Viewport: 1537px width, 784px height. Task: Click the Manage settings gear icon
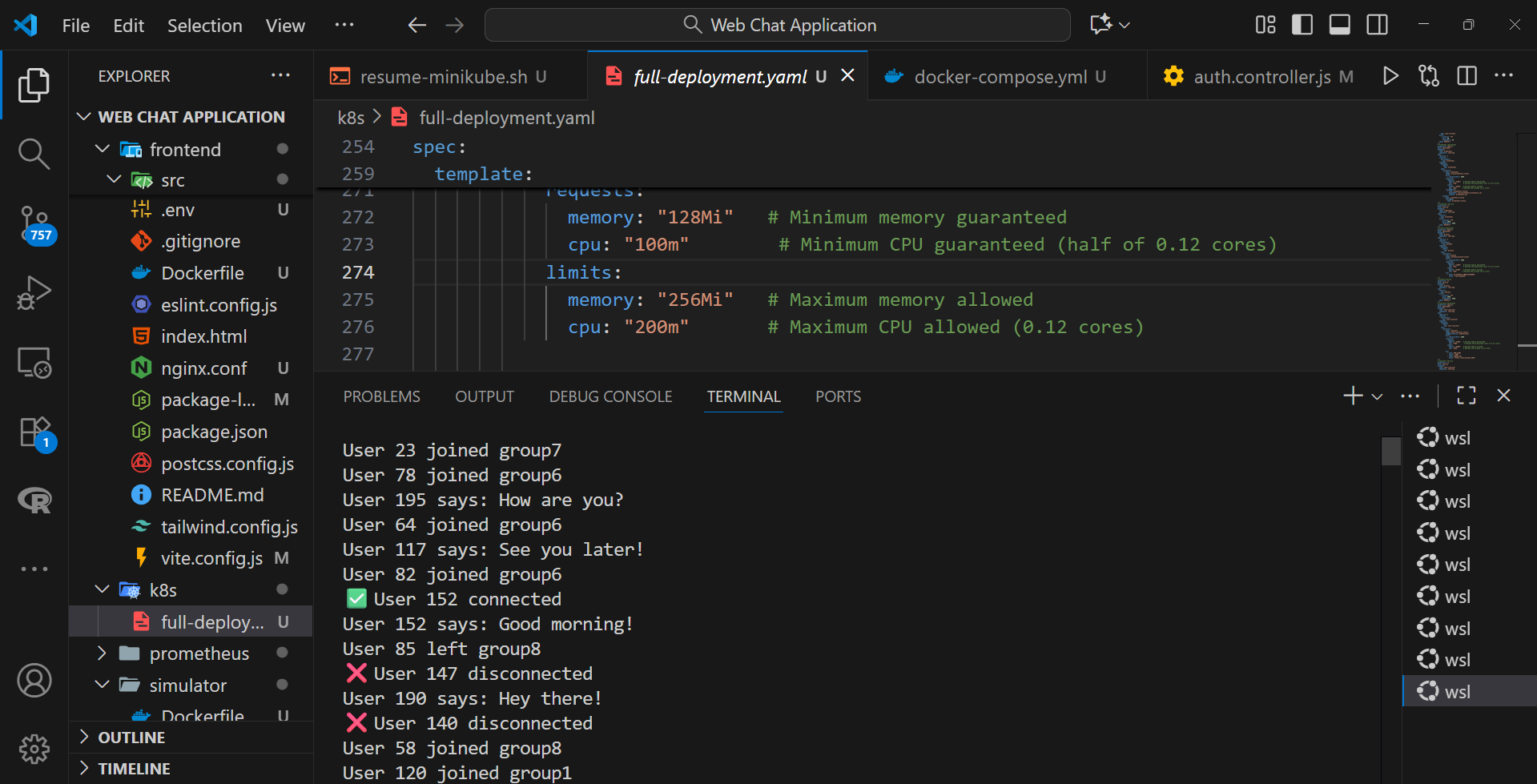click(x=34, y=749)
